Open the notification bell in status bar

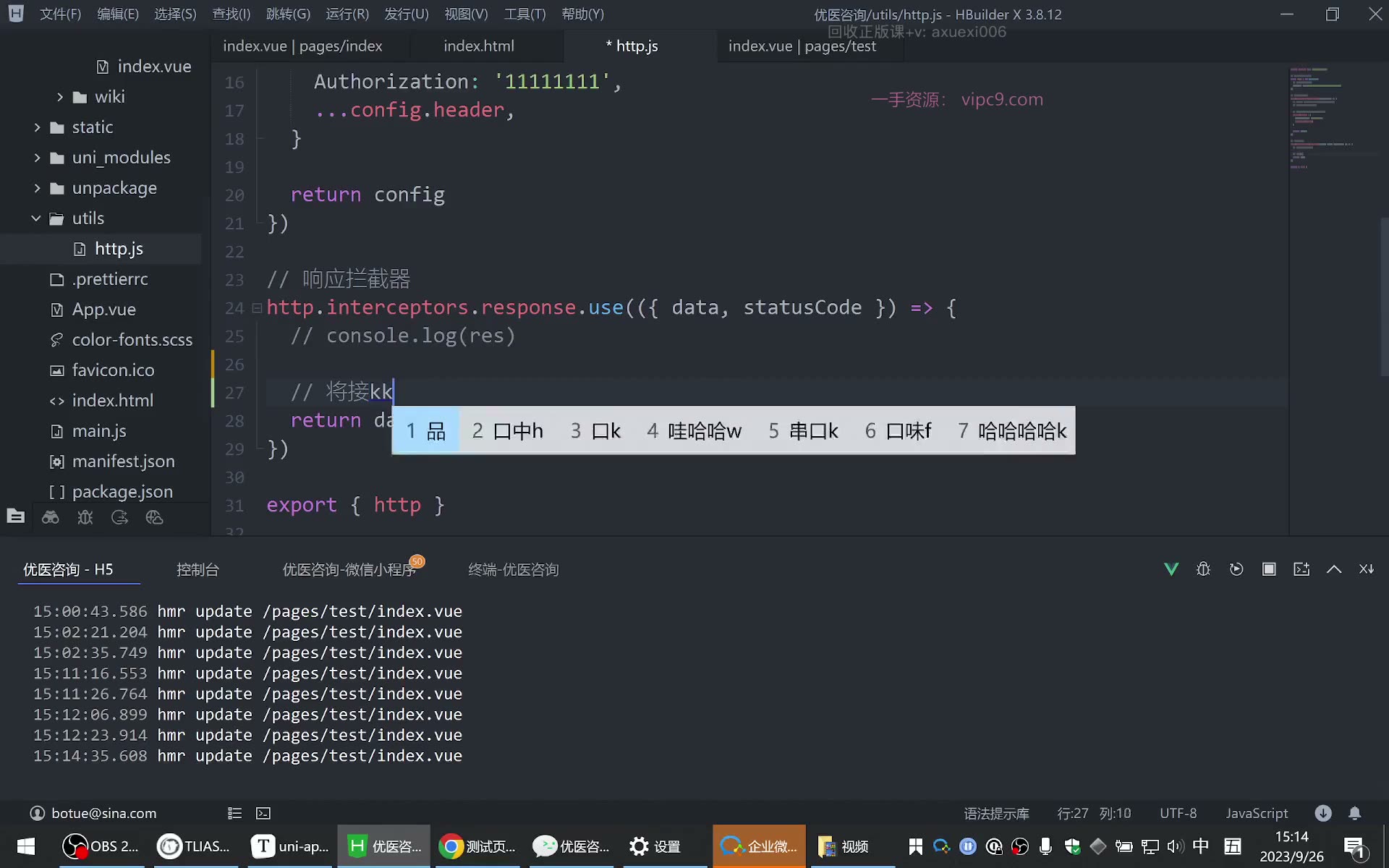[x=1355, y=813]
